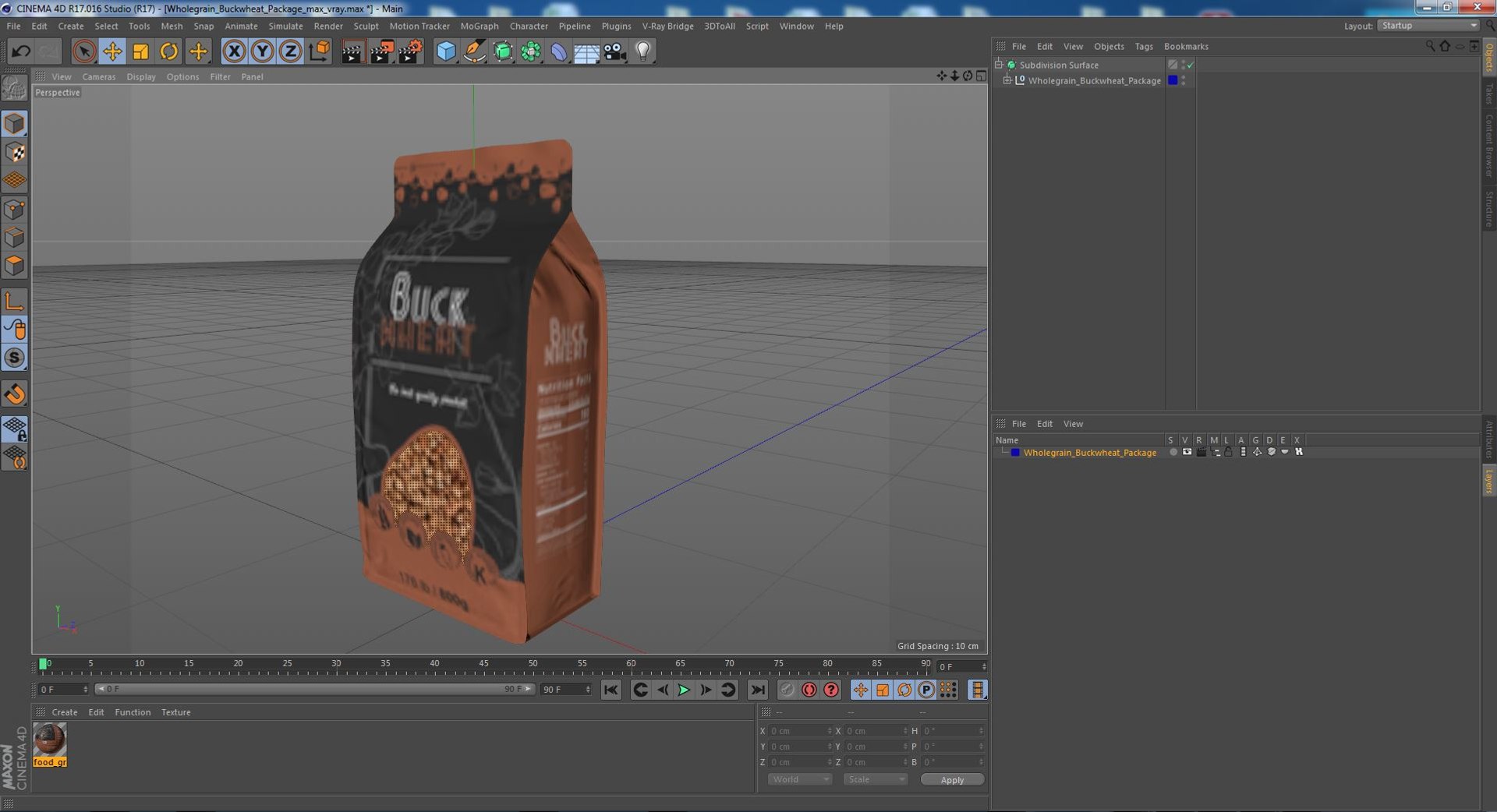
Task: Toggle layer Solo for Wholegrain_Buckwheat_Package
Action: [1173, 452]
